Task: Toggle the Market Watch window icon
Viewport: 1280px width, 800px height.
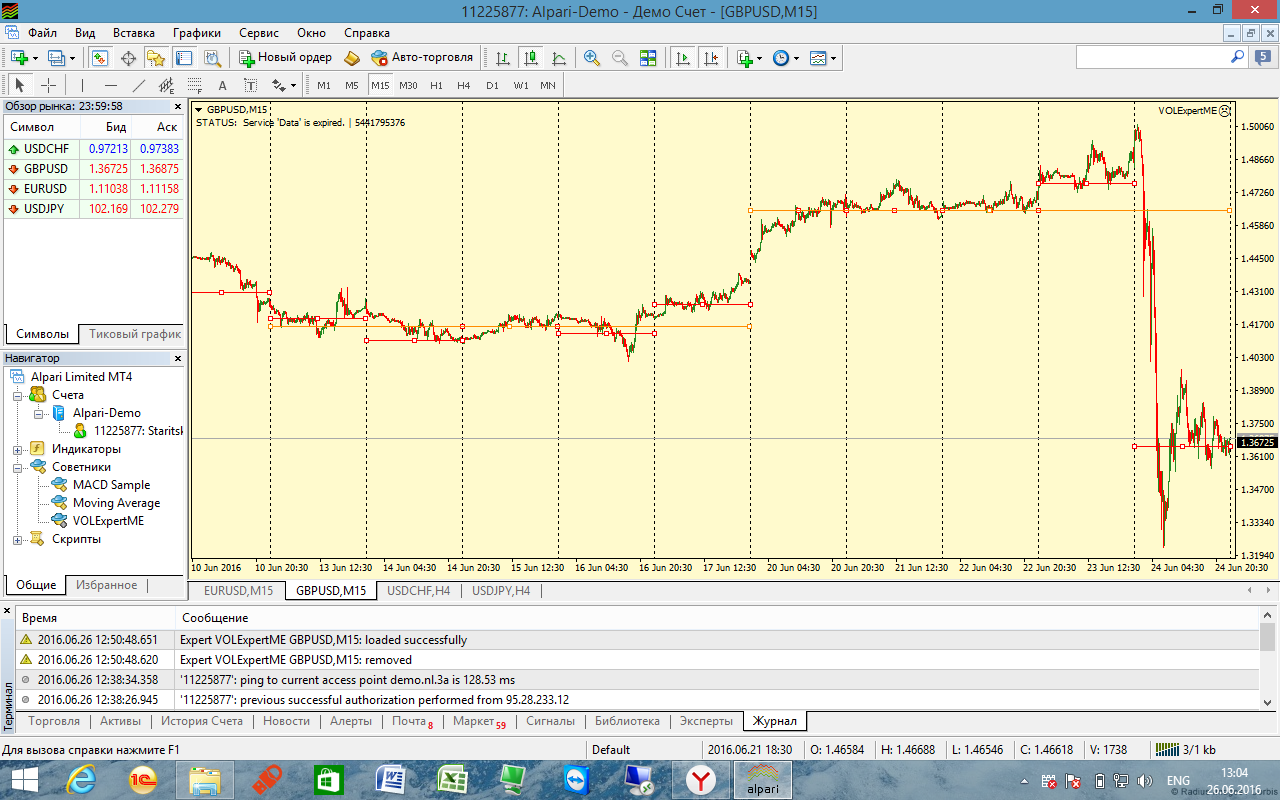Action: [100, 58]
